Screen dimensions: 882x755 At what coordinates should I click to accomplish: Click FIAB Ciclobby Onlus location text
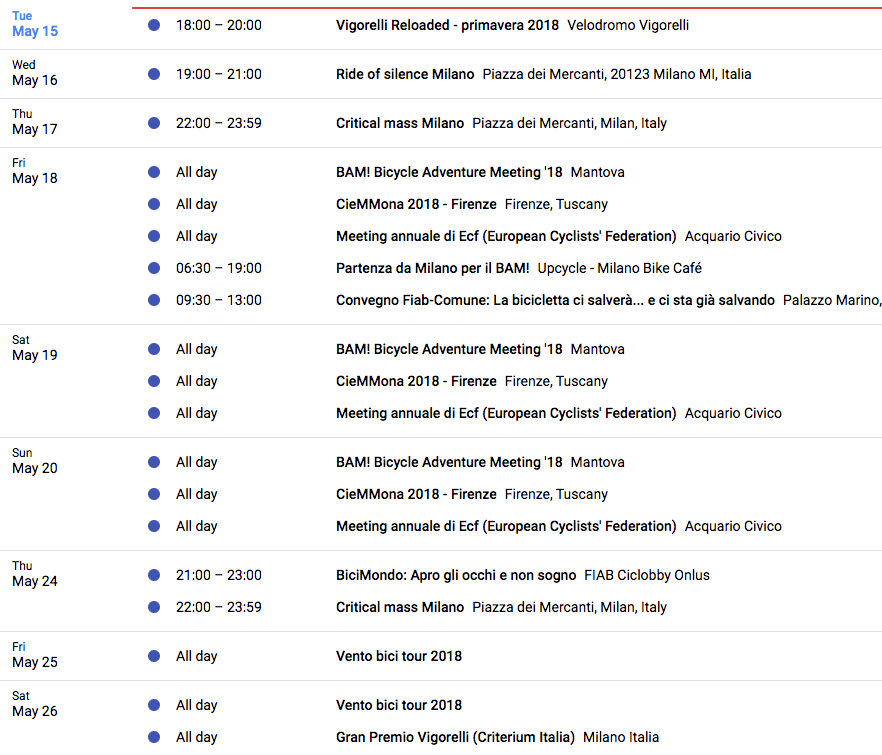pos(647,576)
